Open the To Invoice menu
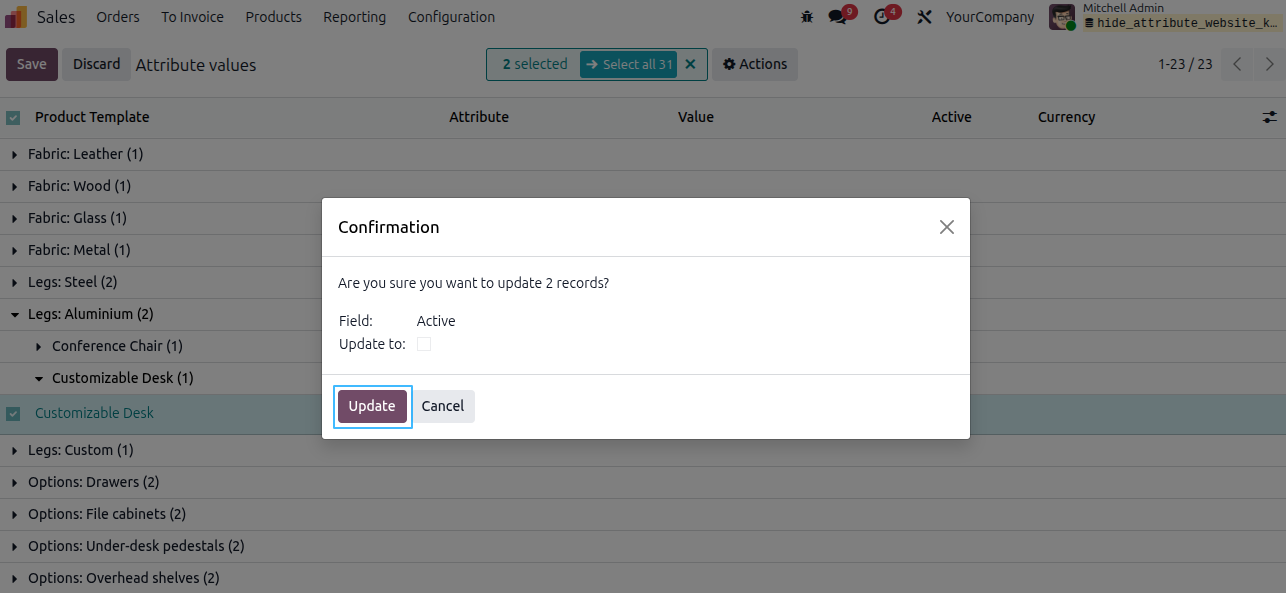Screen dimensions: 1286x593 point(192,17)
